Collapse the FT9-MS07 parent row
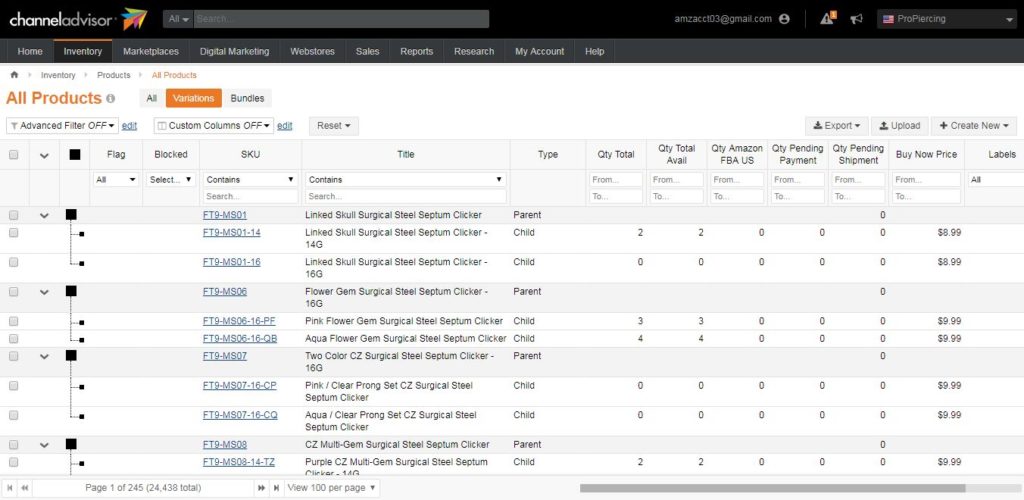The height and width of the screenshot is (500, 1024). click(x=44, y=356)
